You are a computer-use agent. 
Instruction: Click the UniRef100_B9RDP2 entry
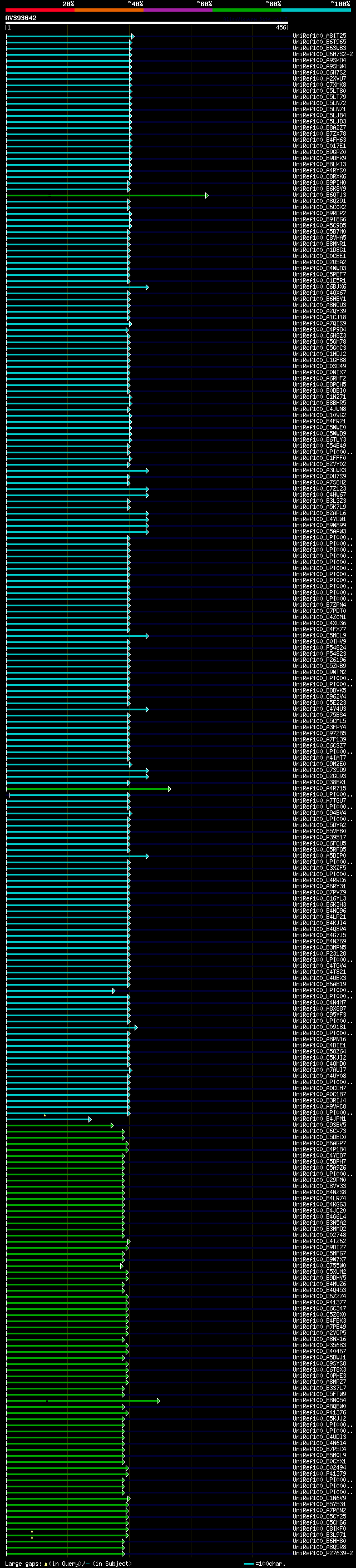319,213
